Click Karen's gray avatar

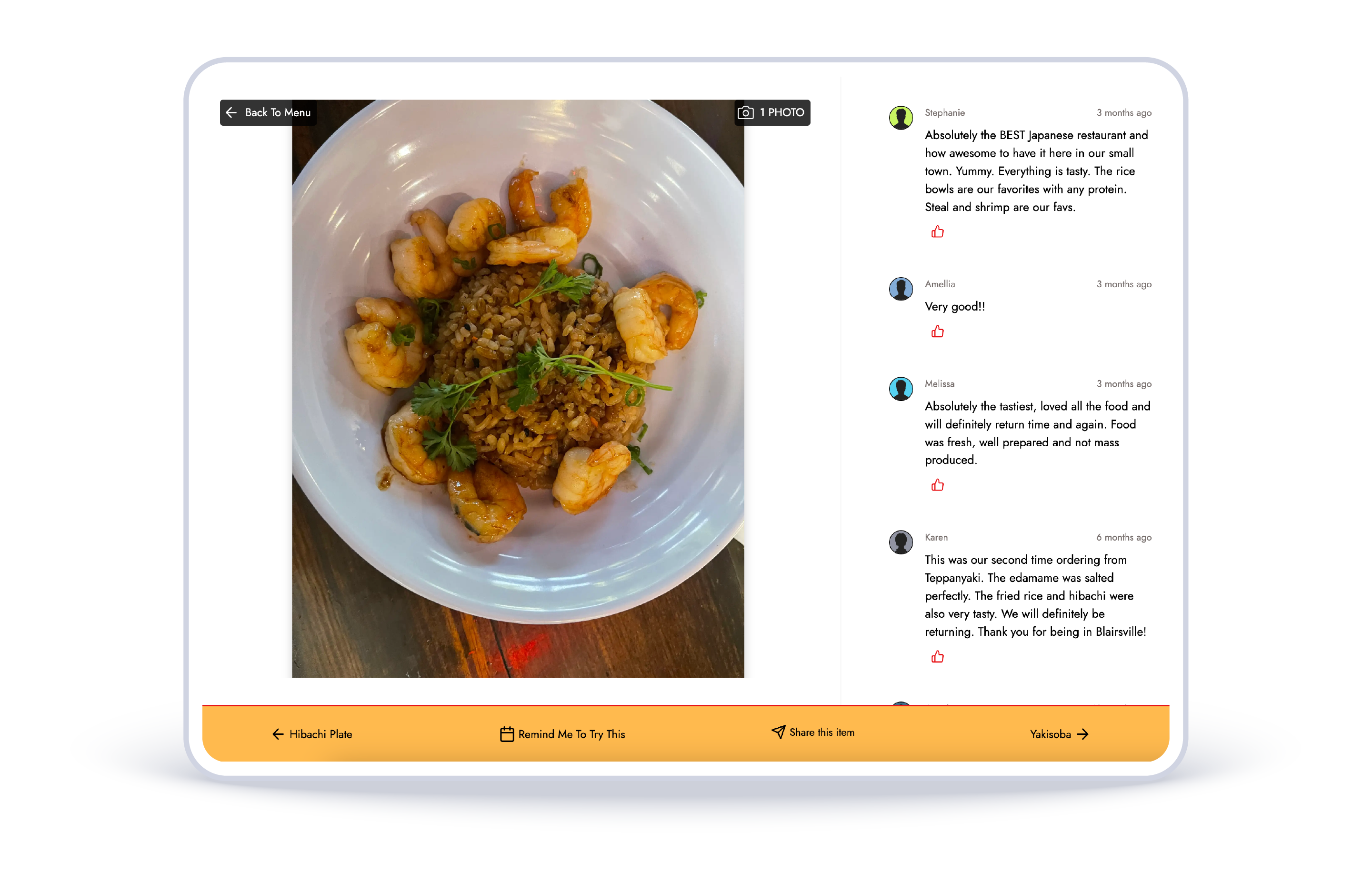901,542
